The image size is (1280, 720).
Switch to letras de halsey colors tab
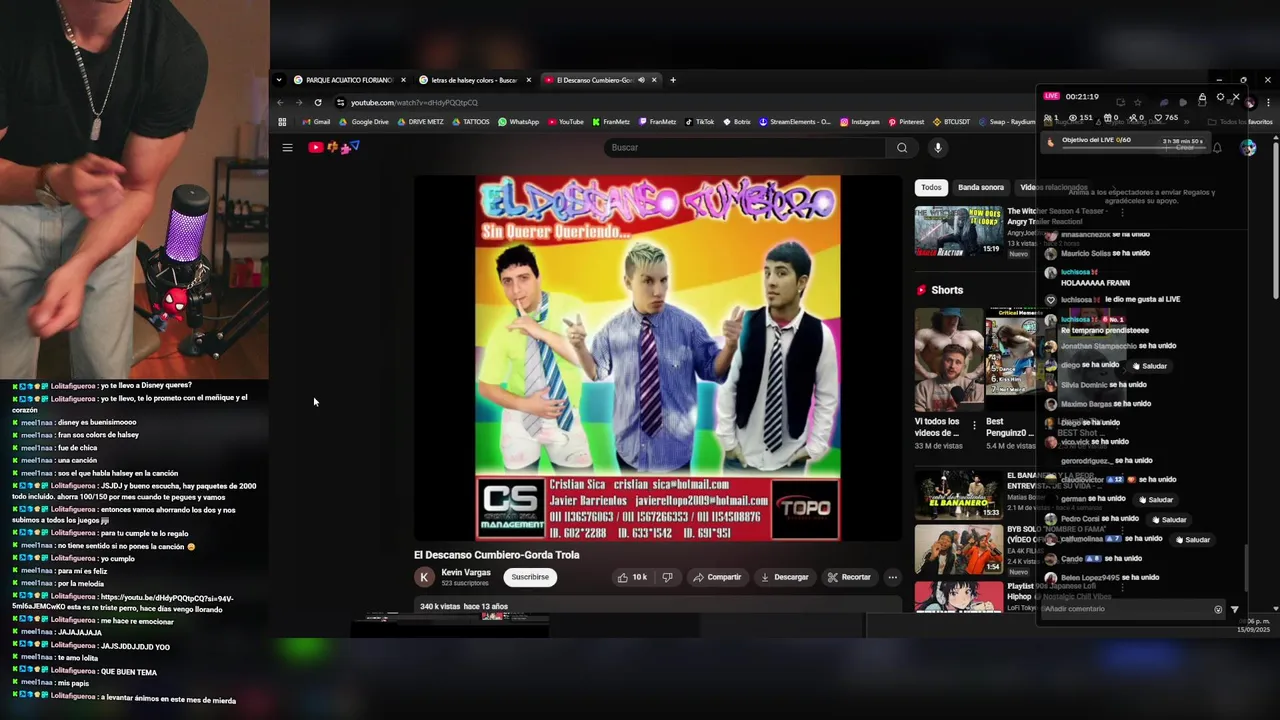click(475, 80)
